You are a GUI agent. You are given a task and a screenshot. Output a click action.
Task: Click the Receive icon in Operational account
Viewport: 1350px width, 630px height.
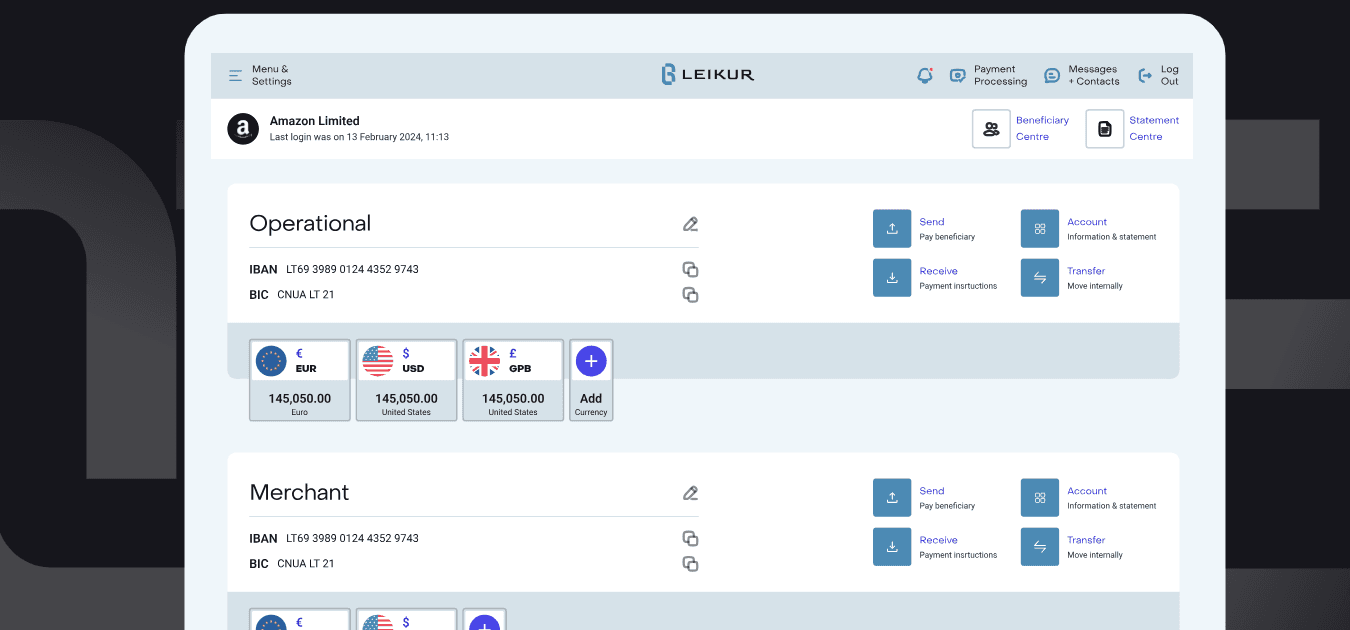[x=892, y=278]
